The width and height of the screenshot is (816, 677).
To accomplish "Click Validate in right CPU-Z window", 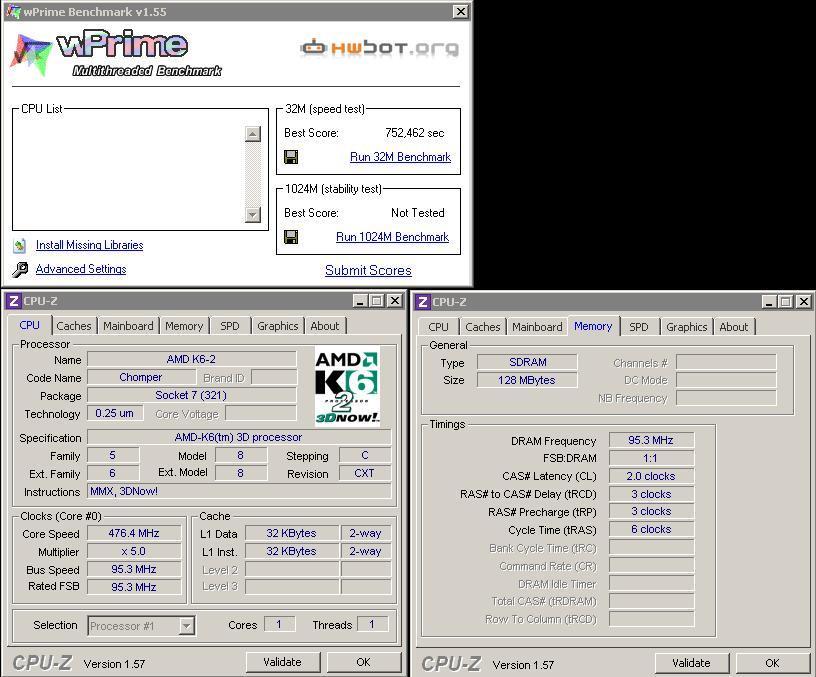I will tap(691, 663).
